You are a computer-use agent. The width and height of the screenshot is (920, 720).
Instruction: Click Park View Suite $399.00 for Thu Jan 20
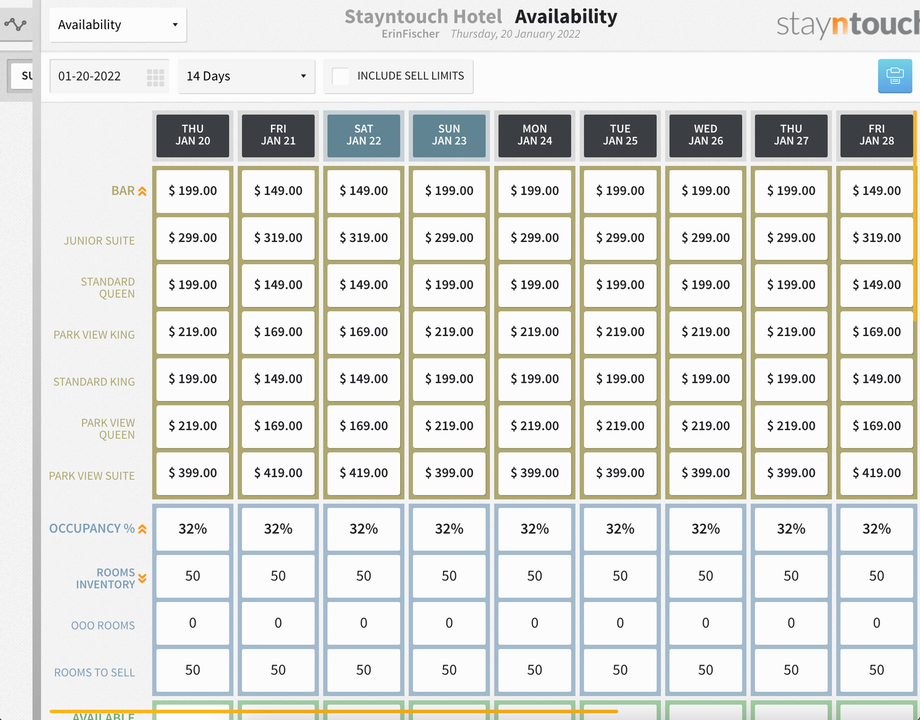pos(192,472)
